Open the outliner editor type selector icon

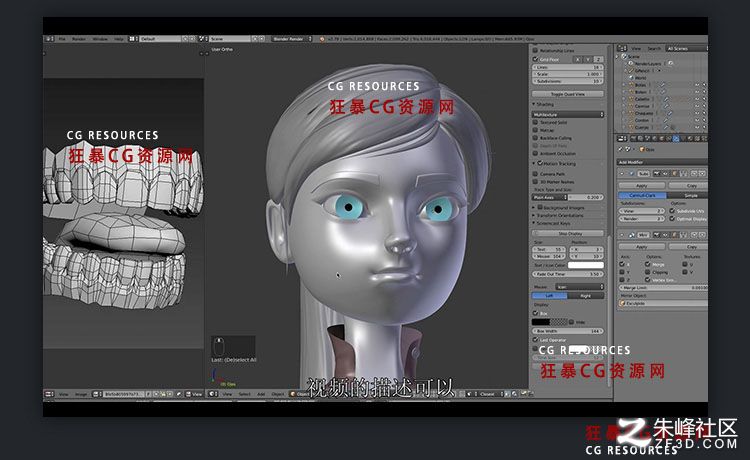click(x=621, y=48)
